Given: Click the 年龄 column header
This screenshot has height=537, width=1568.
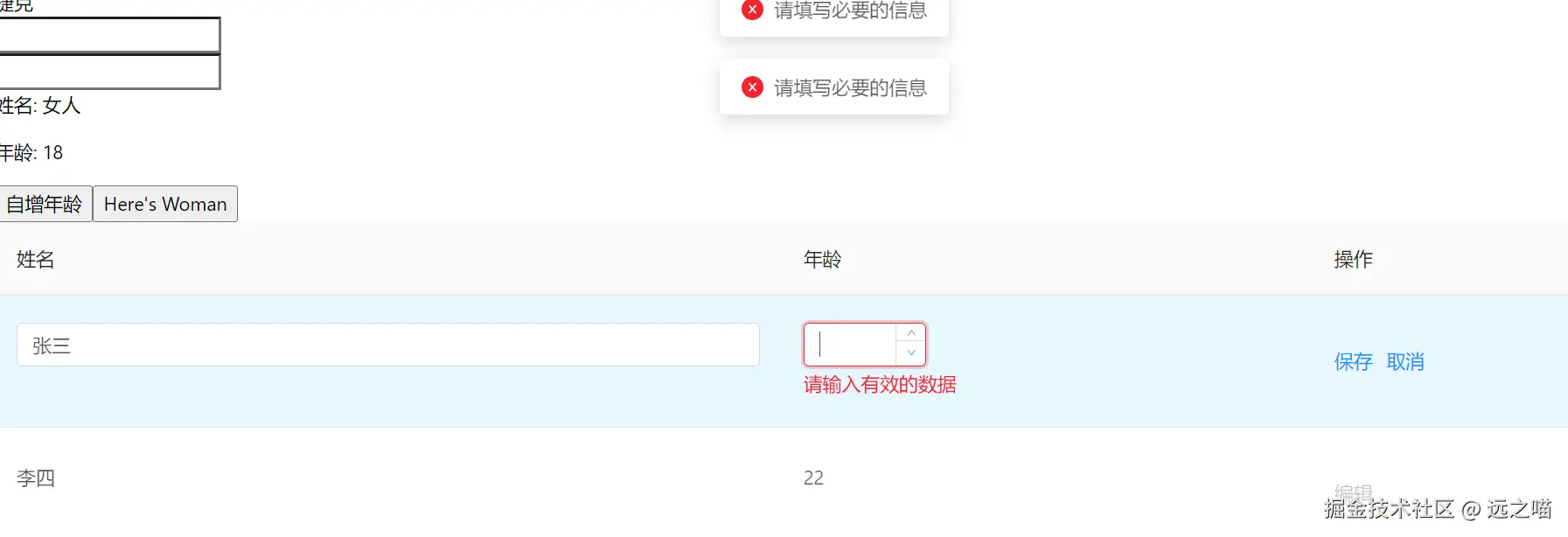Looking at the screenshot, I should point(823,260).
